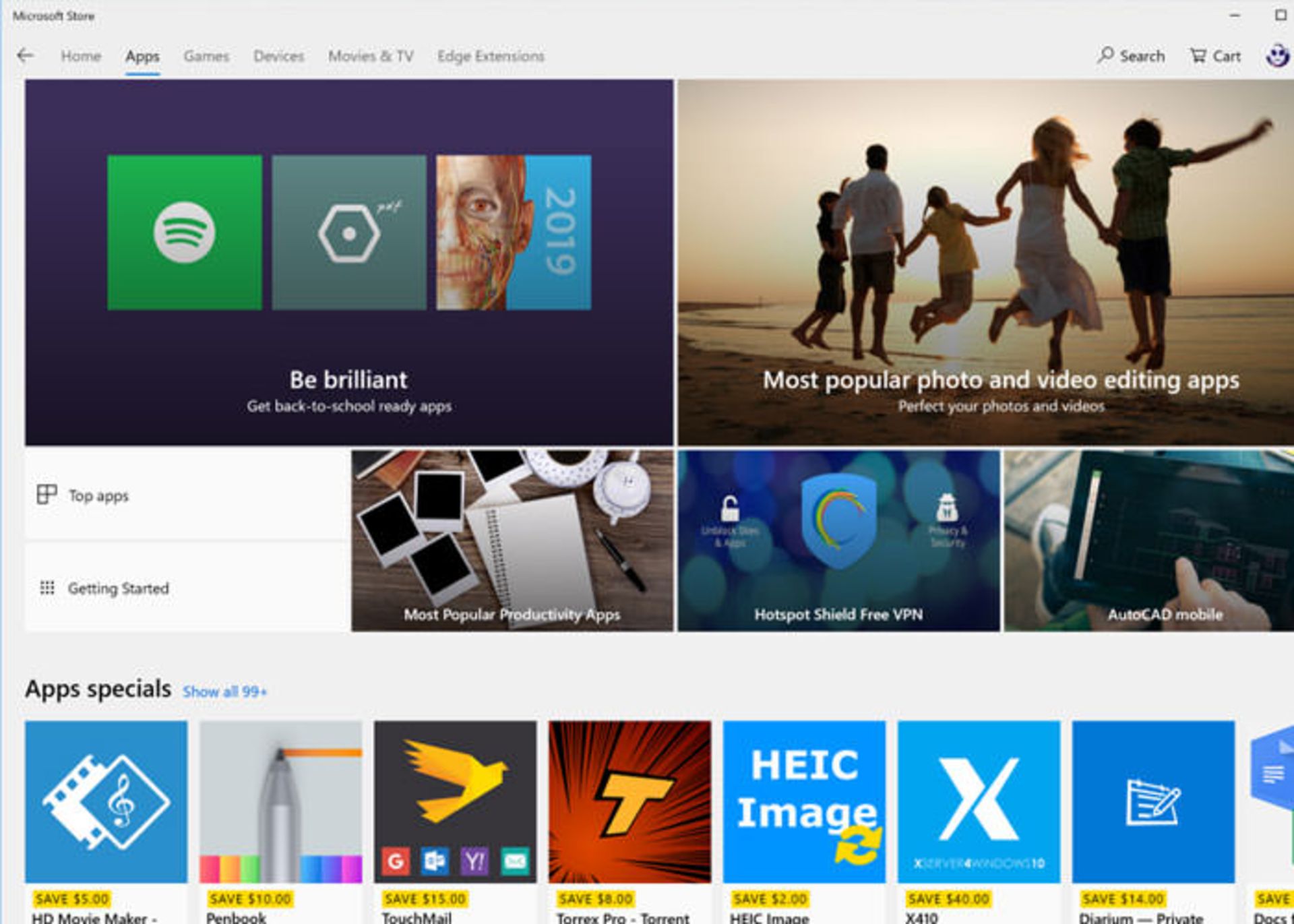1294x924 pixels.
Task: Click the SAVE $2.00 badge
Action: pyautogui.click(x=770, y=899)
